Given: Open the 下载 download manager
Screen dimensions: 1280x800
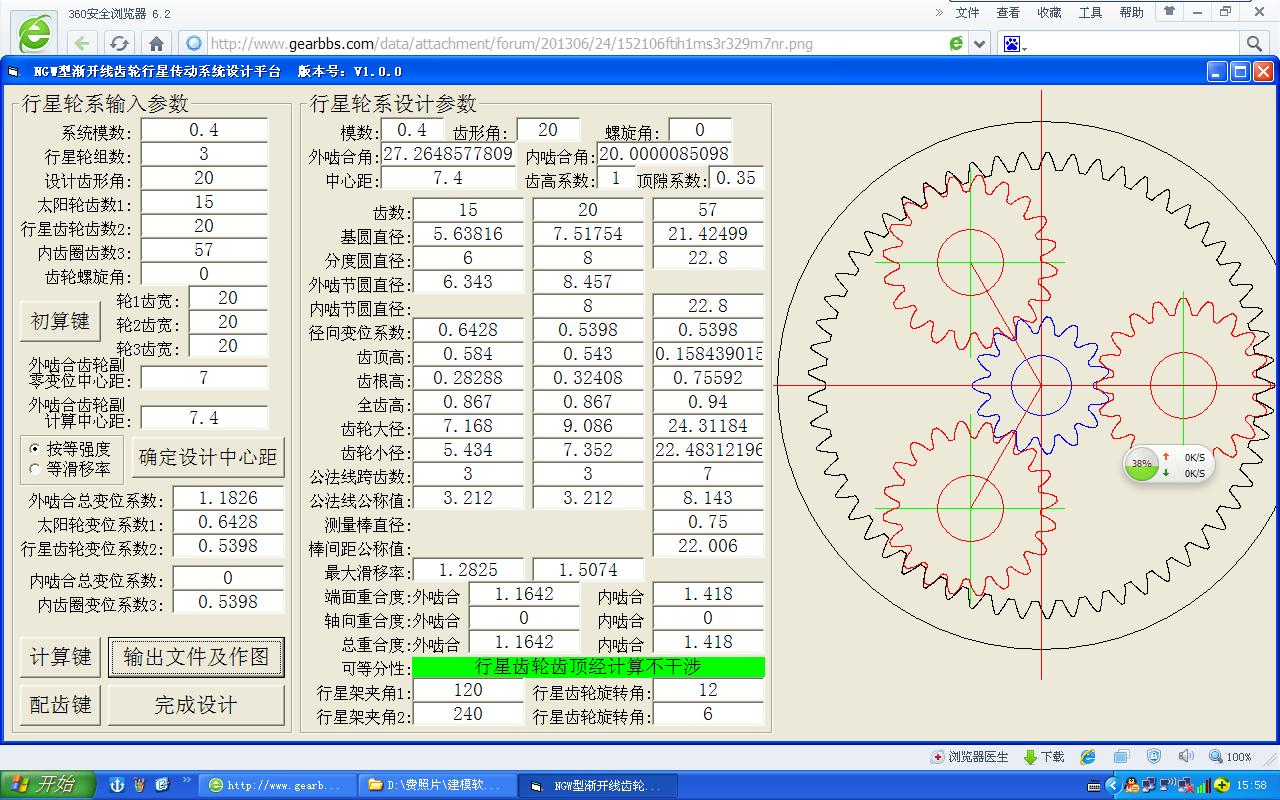Looking at the screenshot, I should coord(1044,757).
